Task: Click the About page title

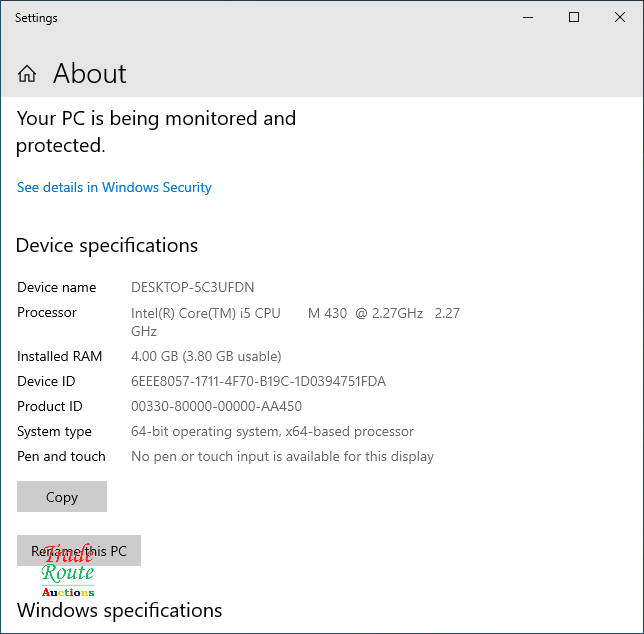Action: coord(89,74)
